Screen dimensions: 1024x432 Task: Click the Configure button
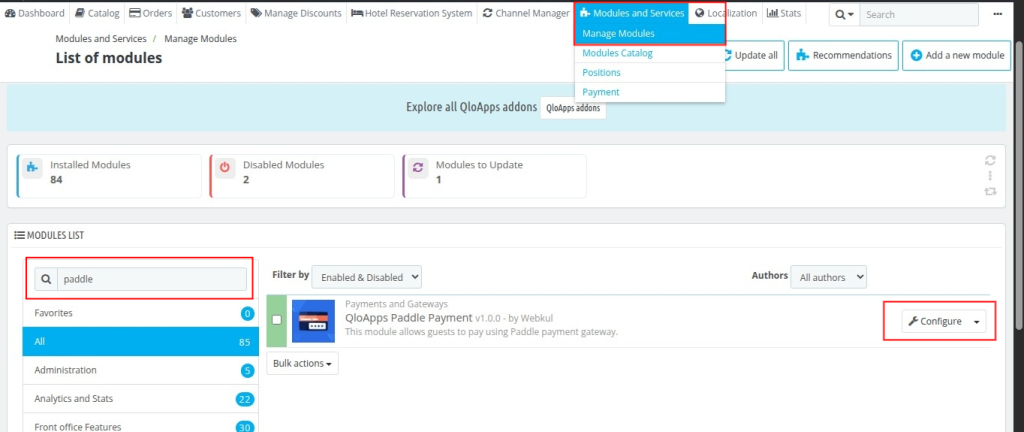pos(935,321)
